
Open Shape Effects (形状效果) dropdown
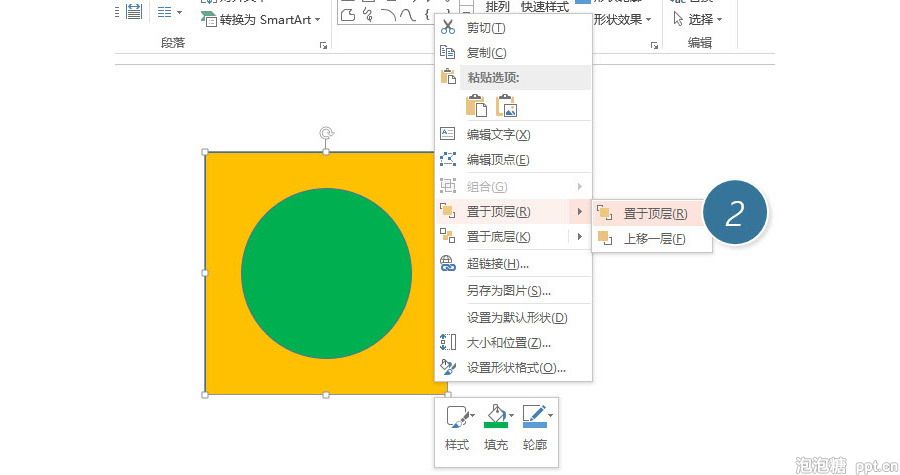623,20
